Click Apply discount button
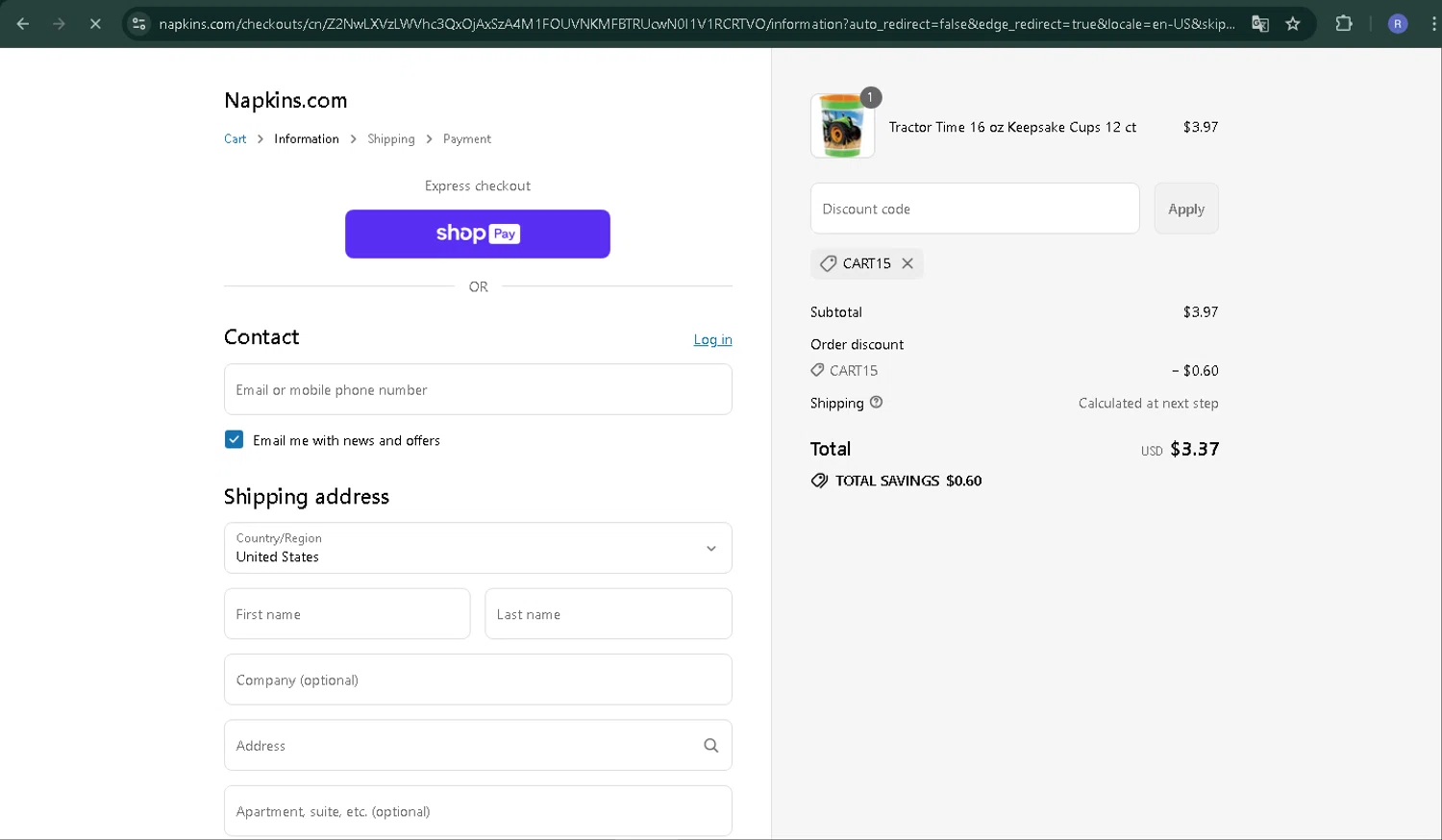This screenshot has width=1442, height=840. 1186,209
